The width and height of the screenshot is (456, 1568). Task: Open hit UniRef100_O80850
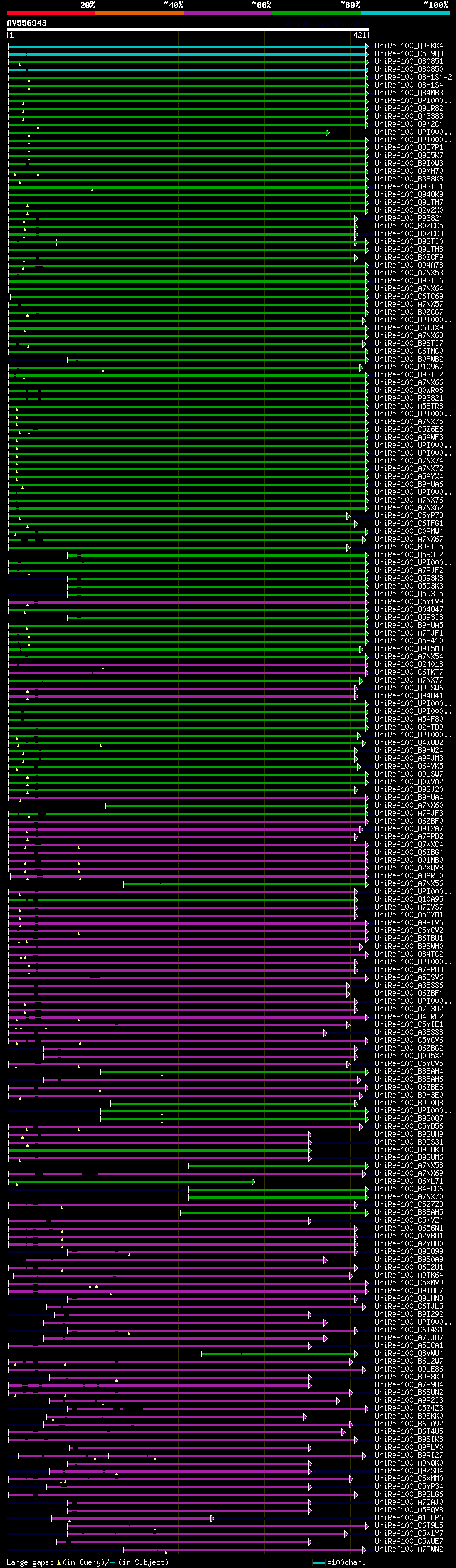point(409,69)
